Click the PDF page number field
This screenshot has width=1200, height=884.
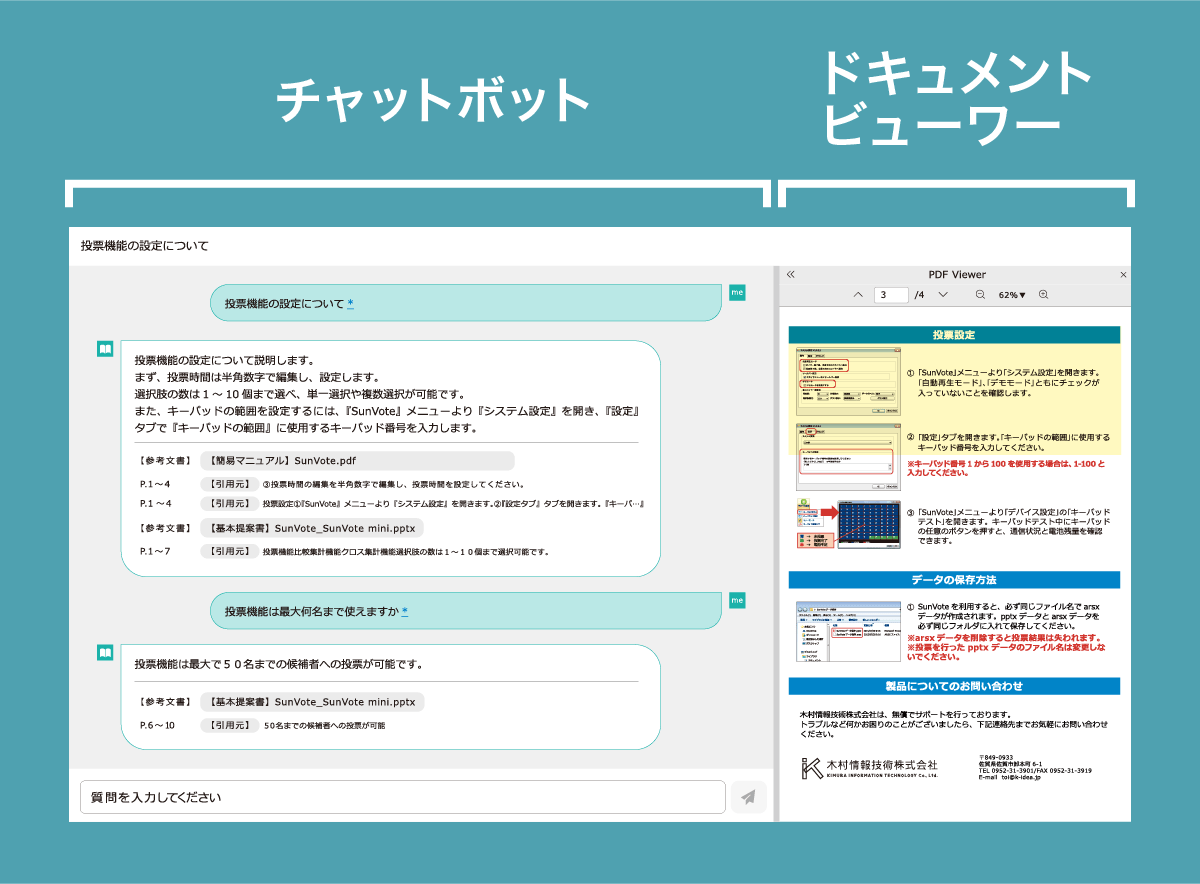tap(890, 295)
